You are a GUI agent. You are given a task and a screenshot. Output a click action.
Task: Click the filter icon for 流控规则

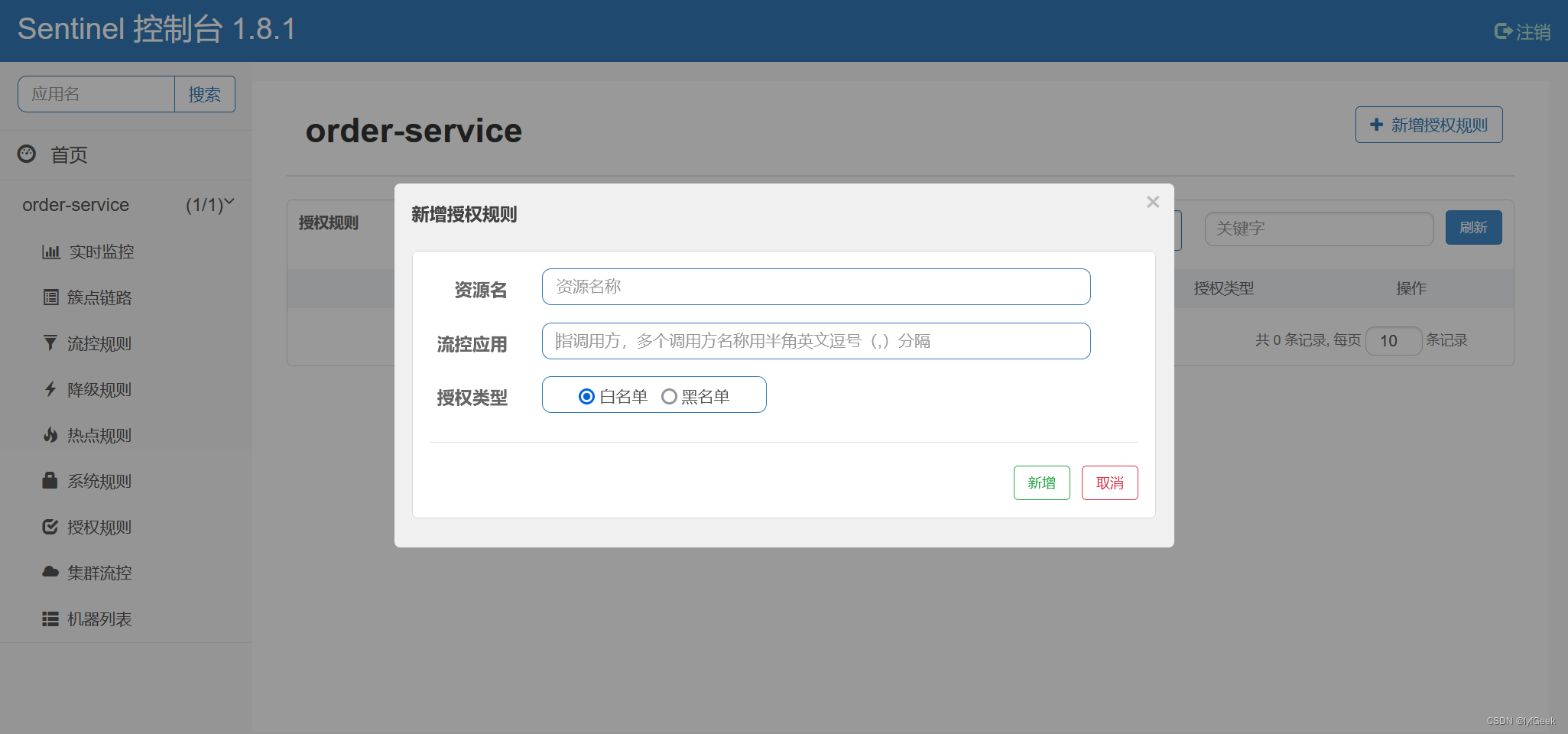(x=50, y=343)
